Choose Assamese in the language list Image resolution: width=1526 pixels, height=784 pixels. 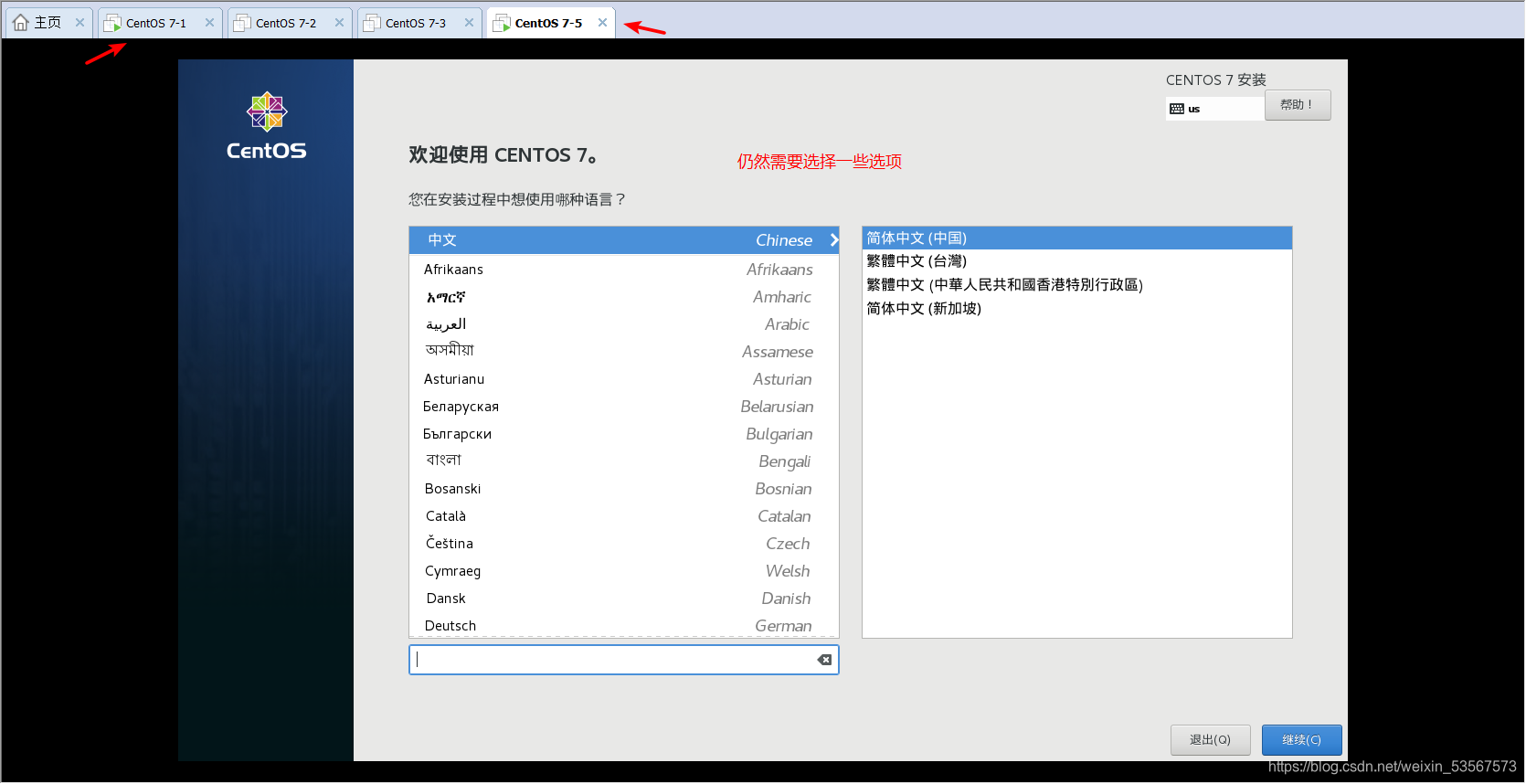point(624,352)
